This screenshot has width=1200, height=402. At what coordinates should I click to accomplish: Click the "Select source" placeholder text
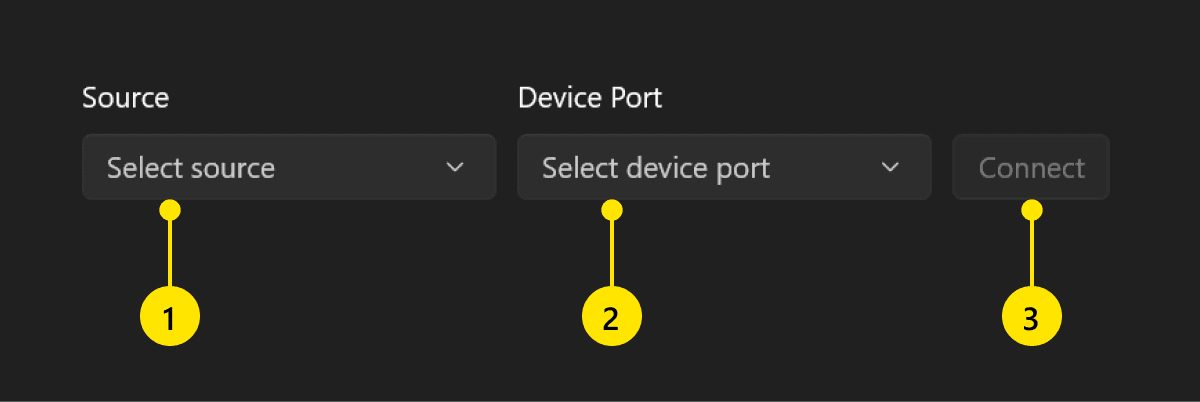(191, 168)
